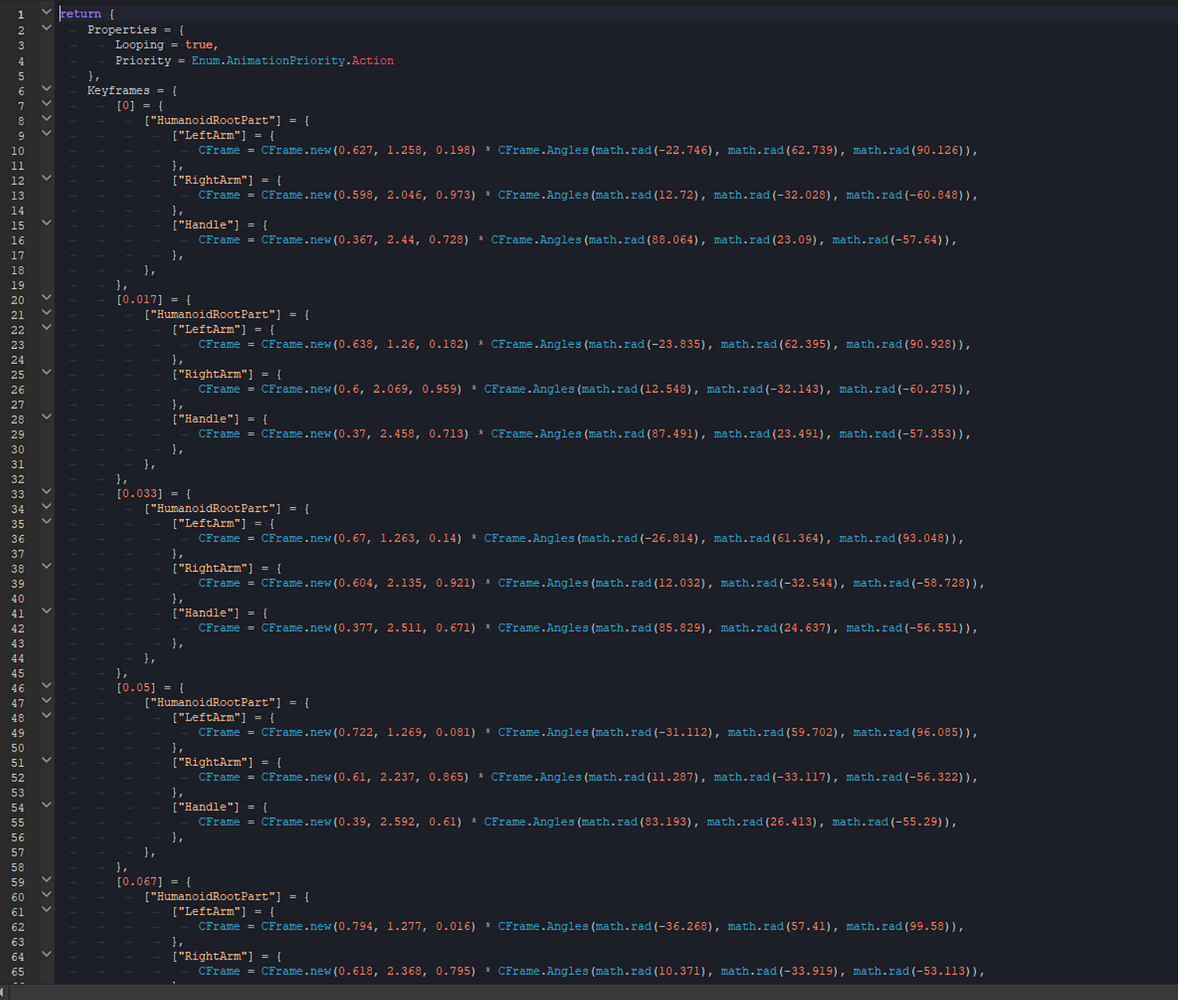Screen dimensions: 1178x1000
Task: Collapse HumanoidRootPart fold on line 47
Action: click(x=46, y=701)
